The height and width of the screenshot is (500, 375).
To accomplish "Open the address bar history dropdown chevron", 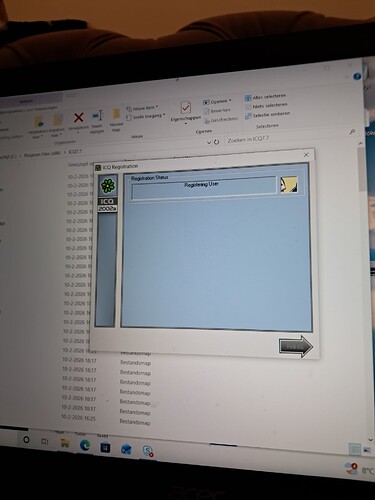I will coord(209,143).
